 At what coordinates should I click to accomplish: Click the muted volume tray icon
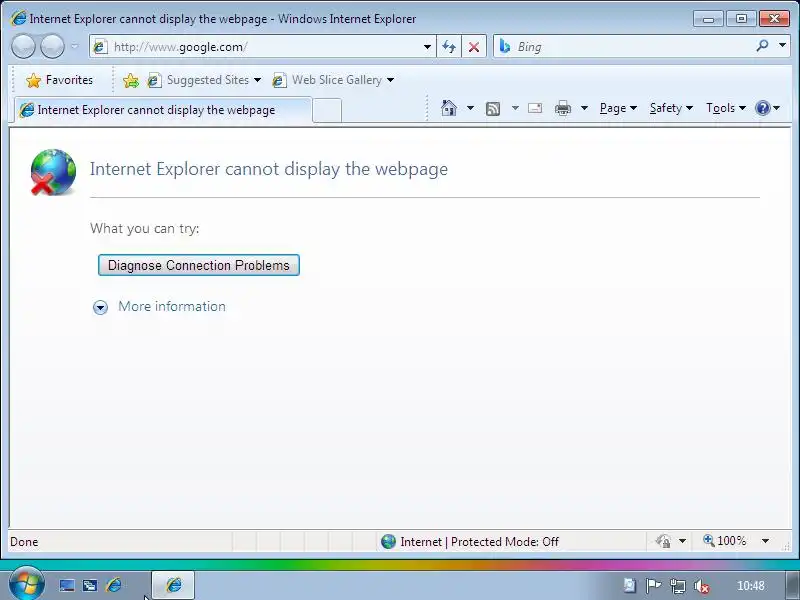[x=702, y=586]
